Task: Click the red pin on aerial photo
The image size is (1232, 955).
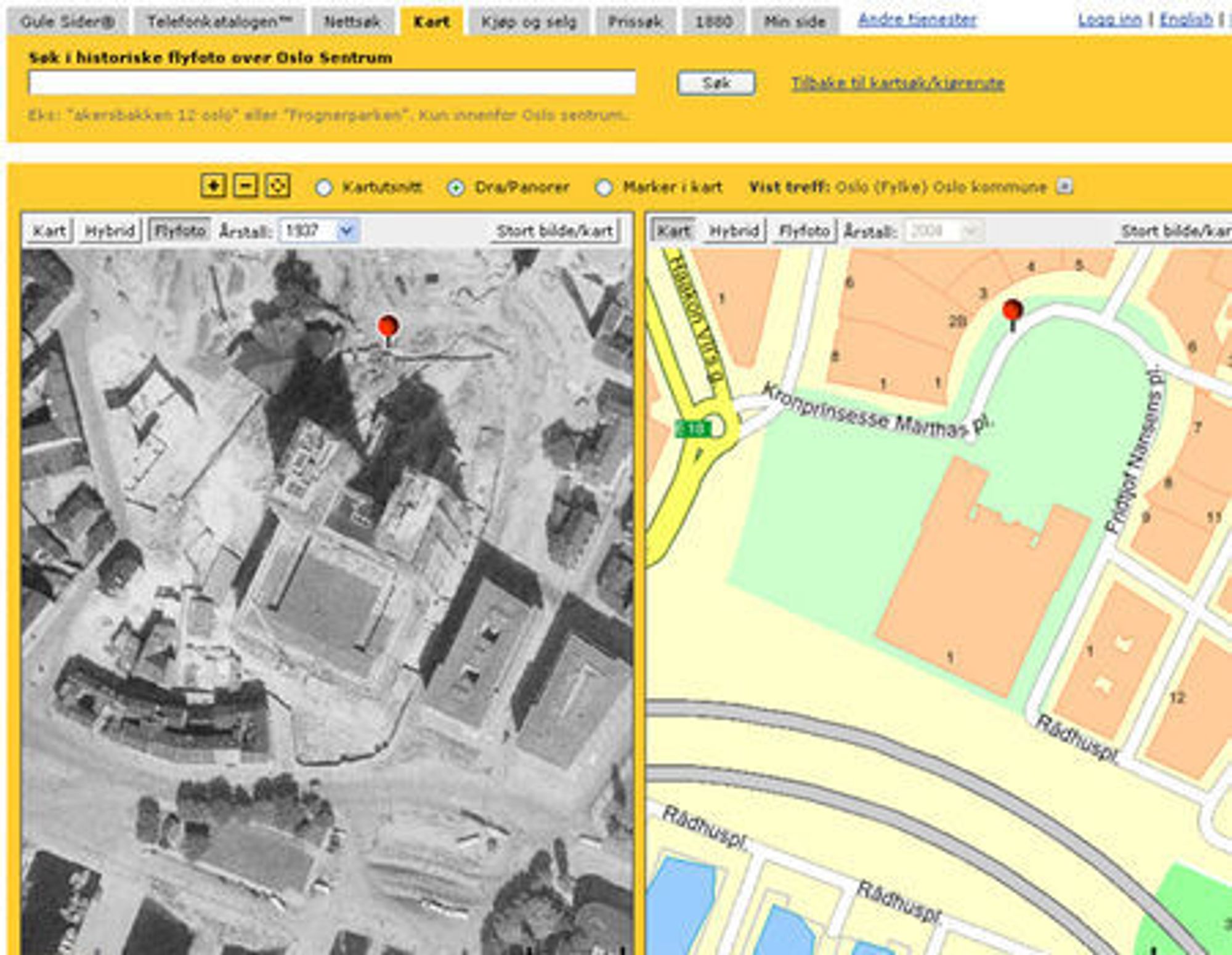Action: 387,327
